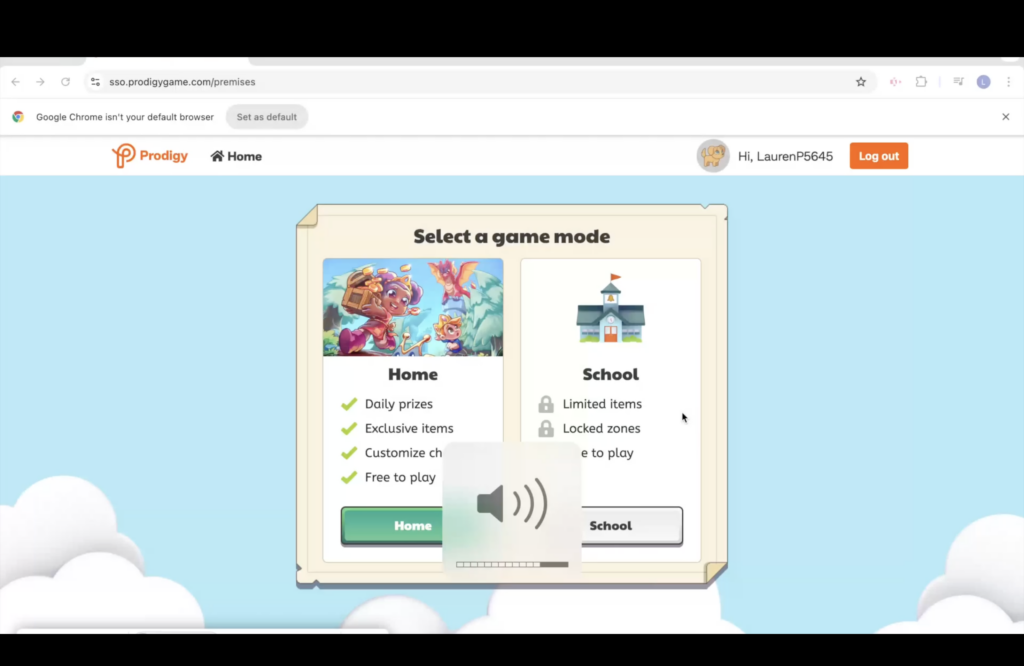Image resolution: width=1024 pixels, height=666 pixels.
Task: Open the Chrome three-dot menu
Action: click(x=1008, y=82)
